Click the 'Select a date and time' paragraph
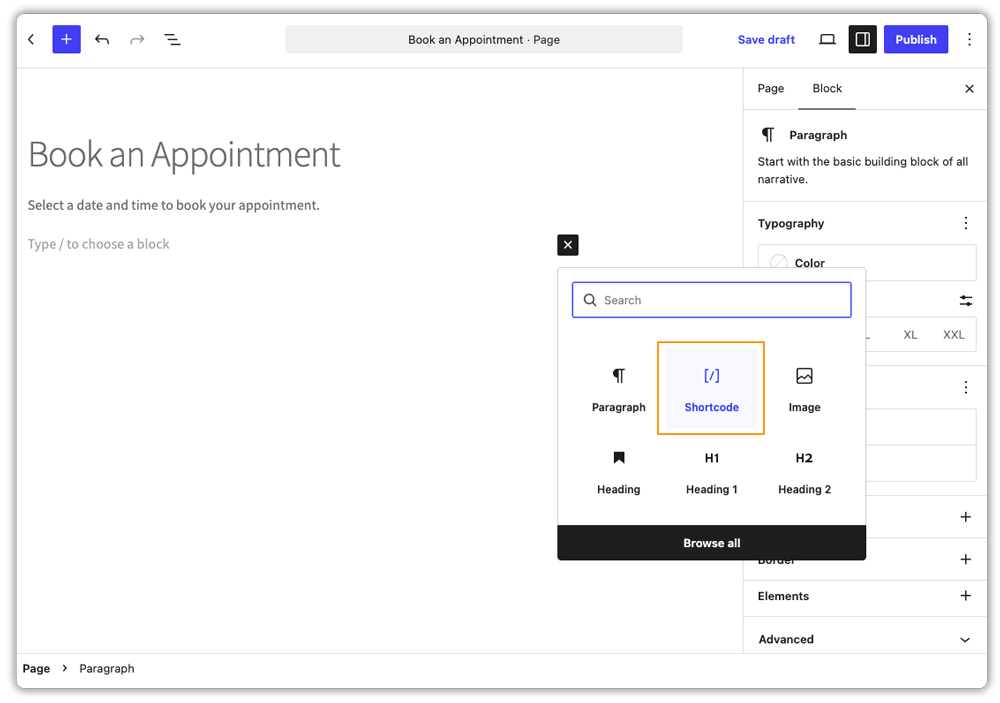Viewport: 1000px width, 703px height. tap(173, 205)
